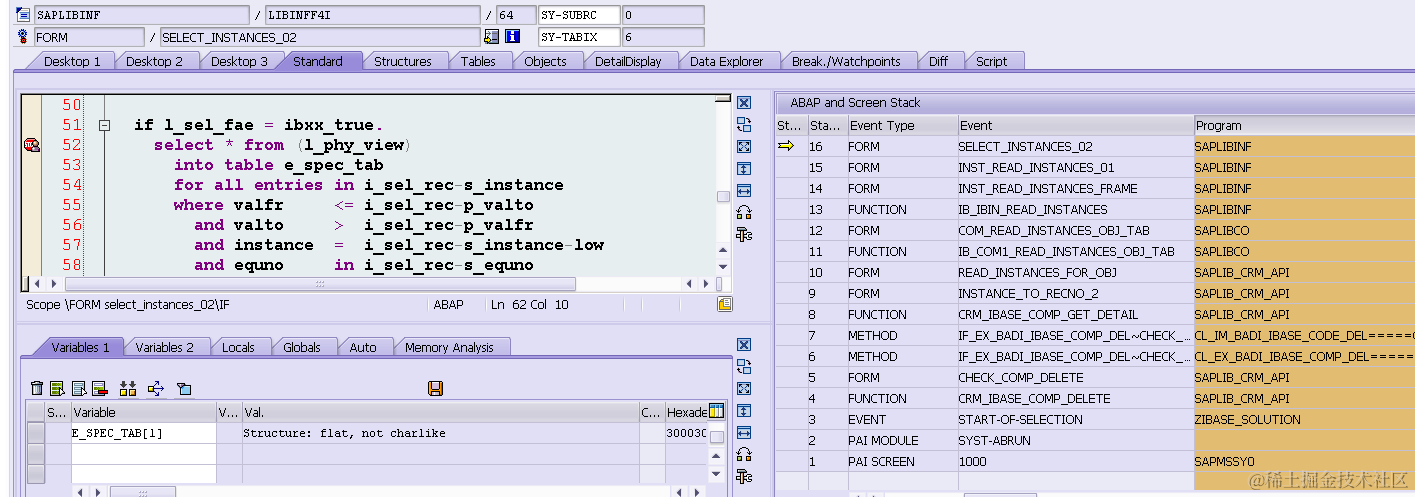The height and width of the screenshot is (497, 1415).
Task: Open the Structures tab
Action: coord(403,61)
